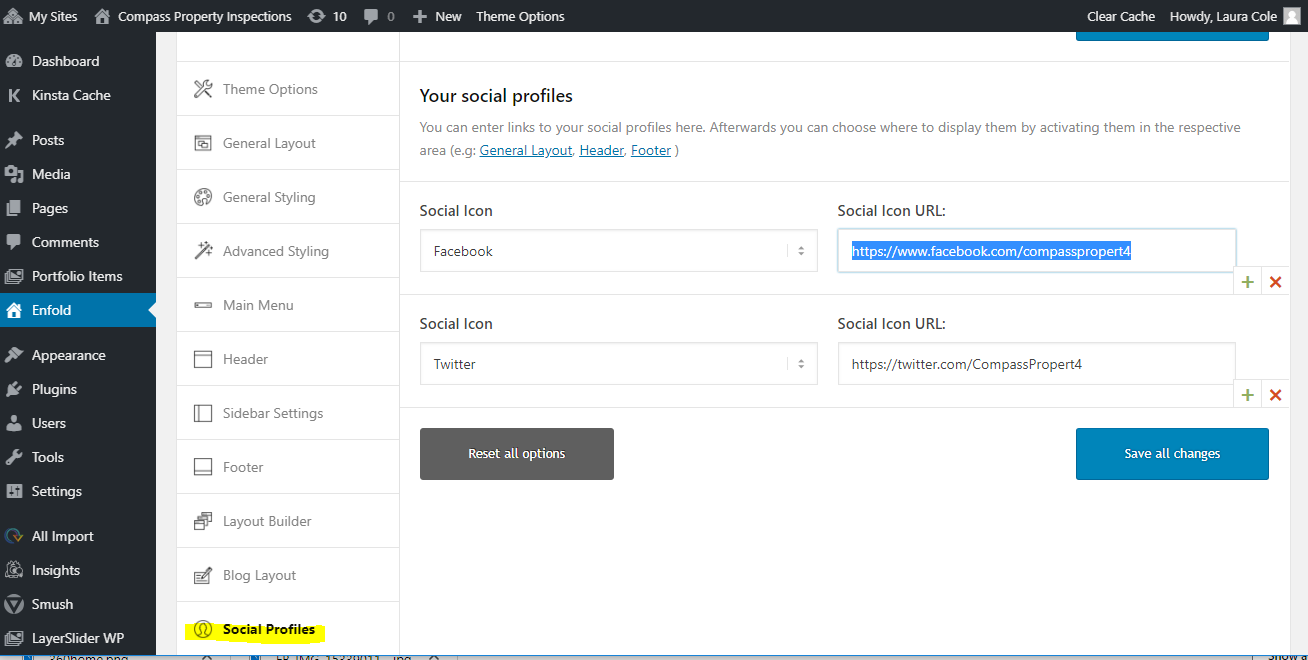Select the Social Profiles tab
The height and width of the screenshot is (660, 1308).
288,629
